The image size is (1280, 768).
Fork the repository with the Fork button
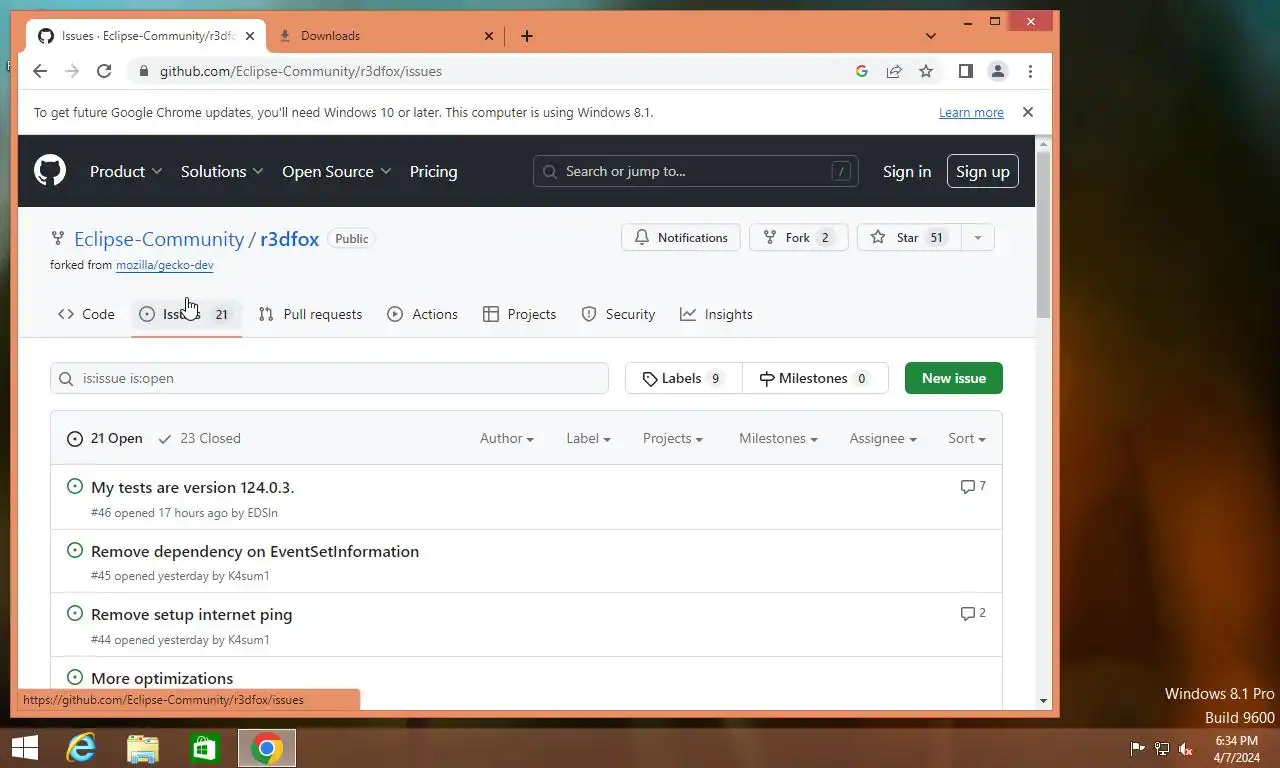click(x=798, y=238)
